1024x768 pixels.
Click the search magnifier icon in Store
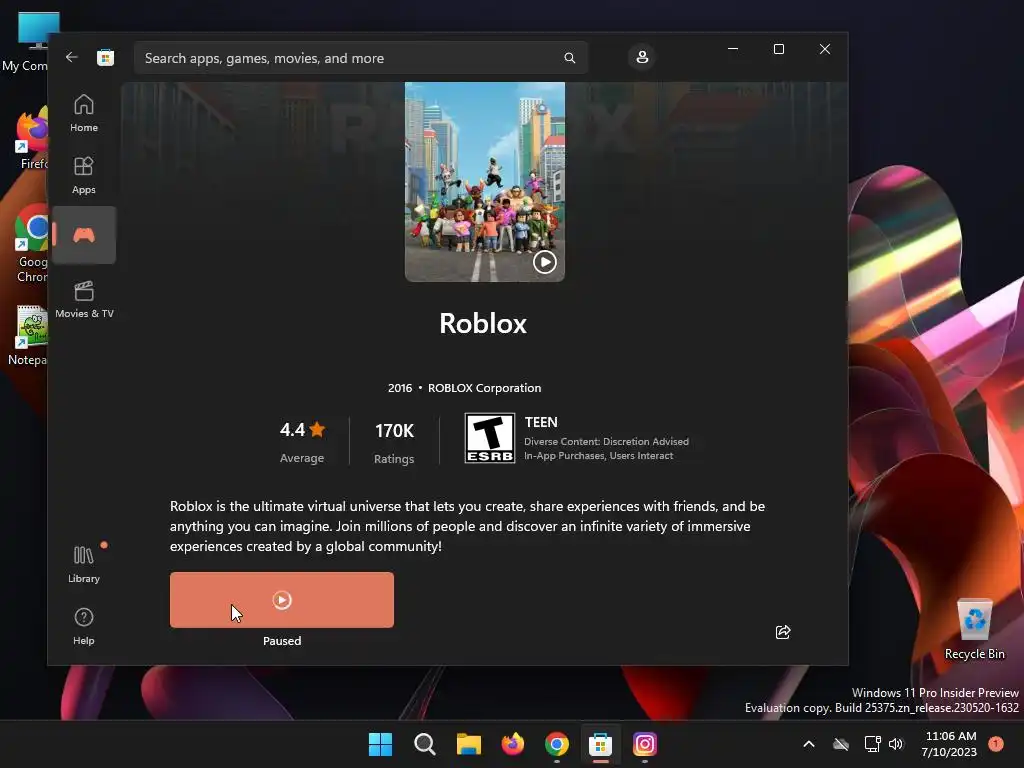pyautogui.click(x=569, y=58)
